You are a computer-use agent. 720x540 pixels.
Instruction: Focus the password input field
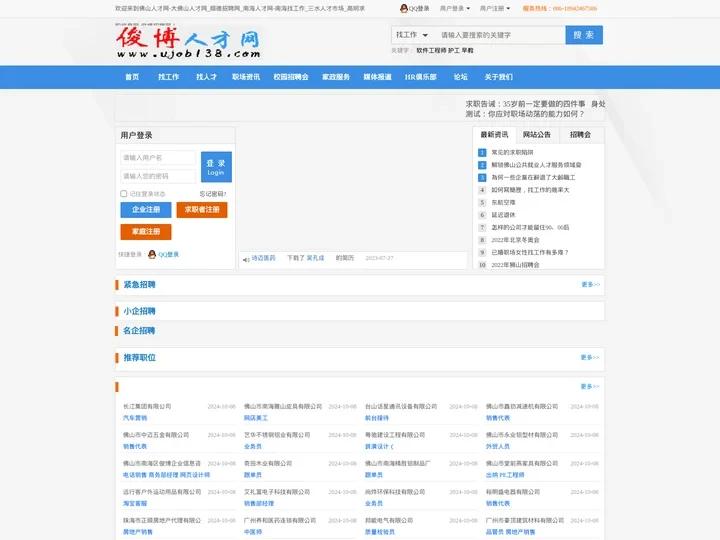158,176
